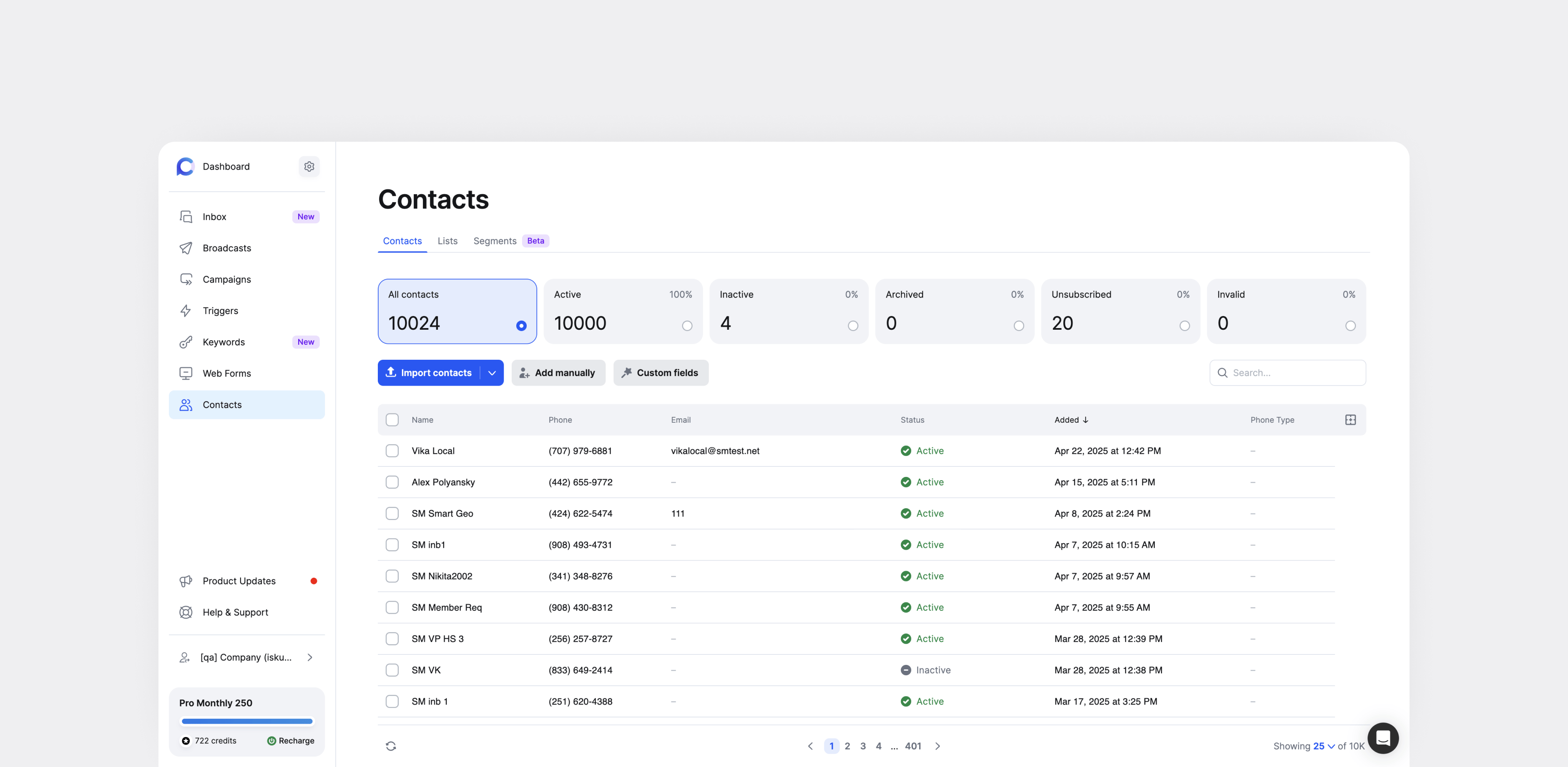Click the green Recharge power icon
Image resolution: width=1568 pixels, height=767 pixels.
(x=271, y=741)
